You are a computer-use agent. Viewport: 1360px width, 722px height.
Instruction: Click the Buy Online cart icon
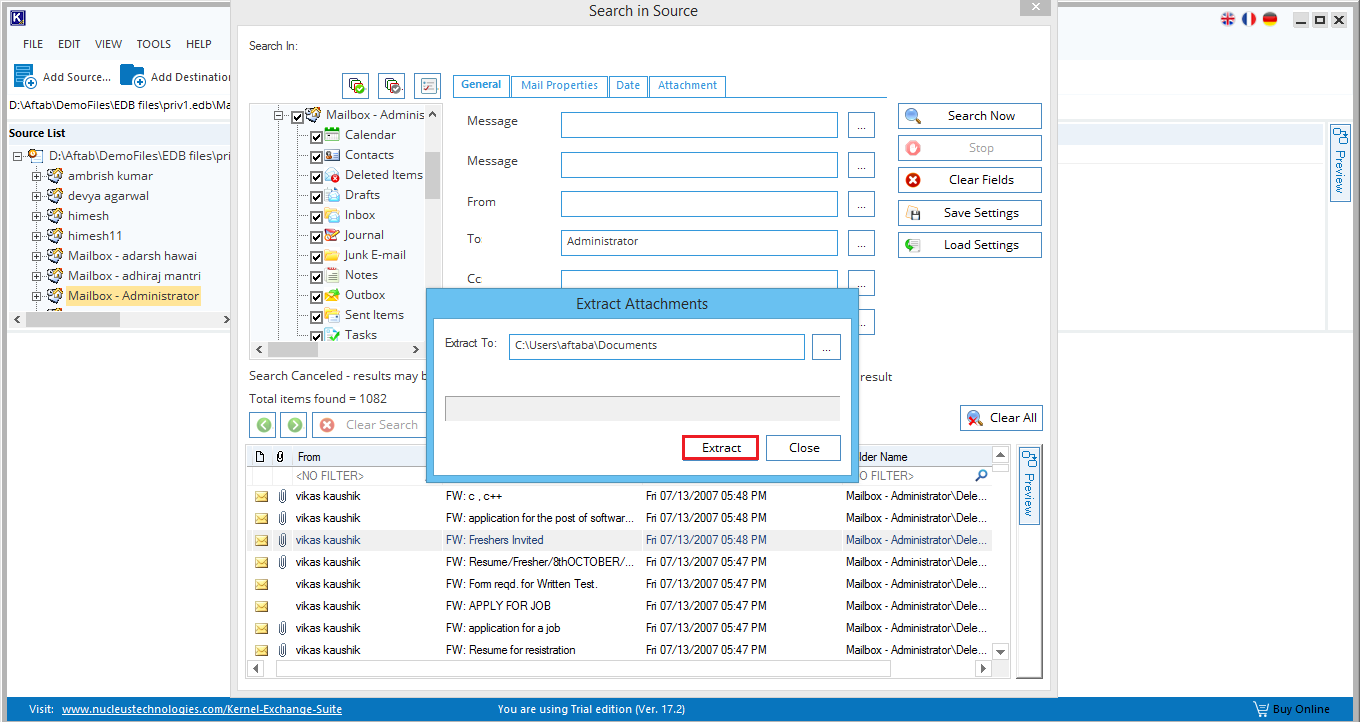click(1261, 709)
